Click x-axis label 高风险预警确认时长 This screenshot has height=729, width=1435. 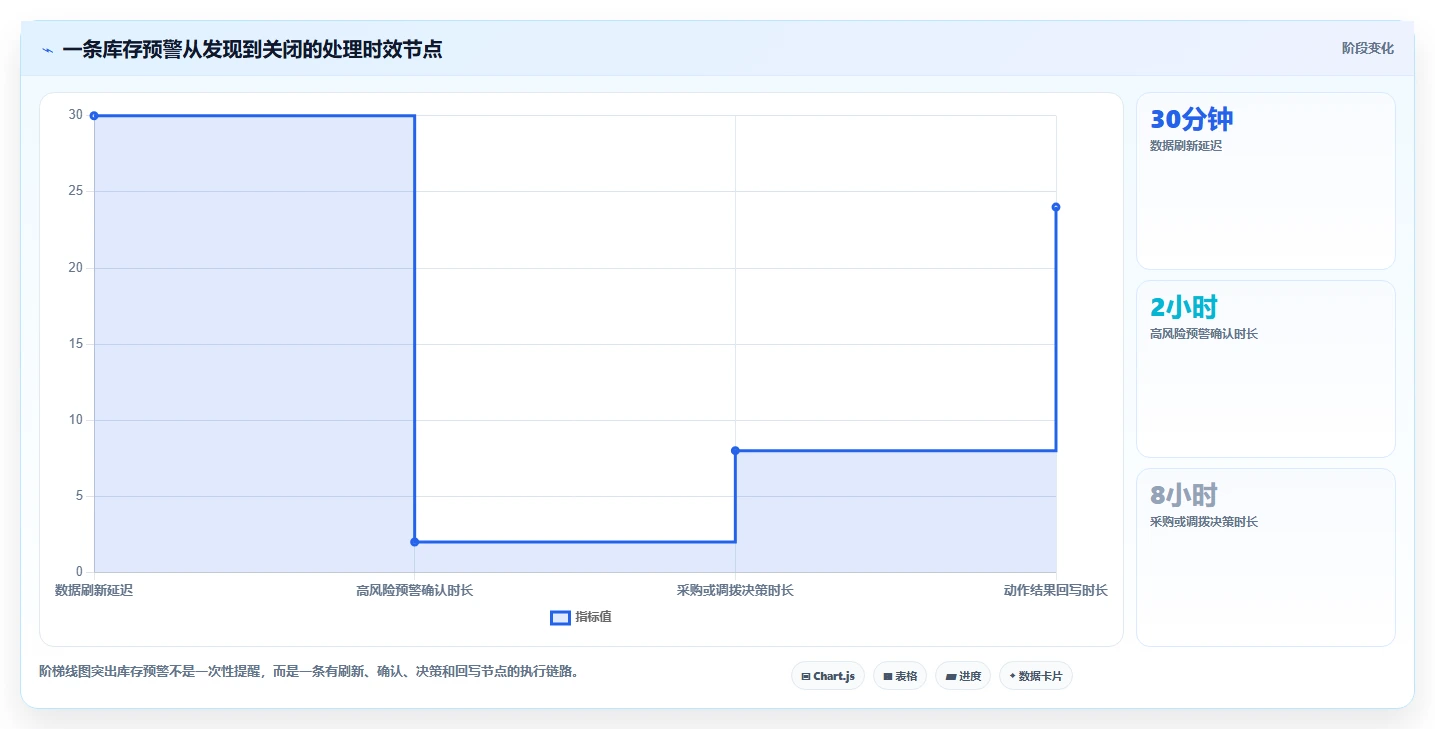[414, 590]
